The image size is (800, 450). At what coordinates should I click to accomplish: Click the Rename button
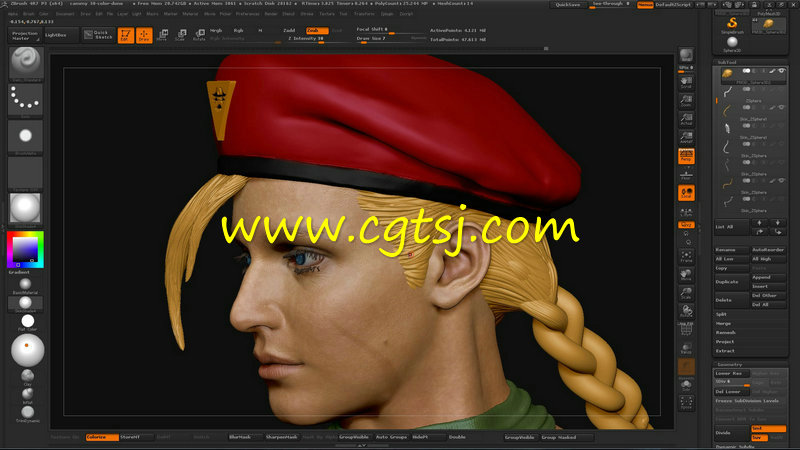[x=732, y=250]
